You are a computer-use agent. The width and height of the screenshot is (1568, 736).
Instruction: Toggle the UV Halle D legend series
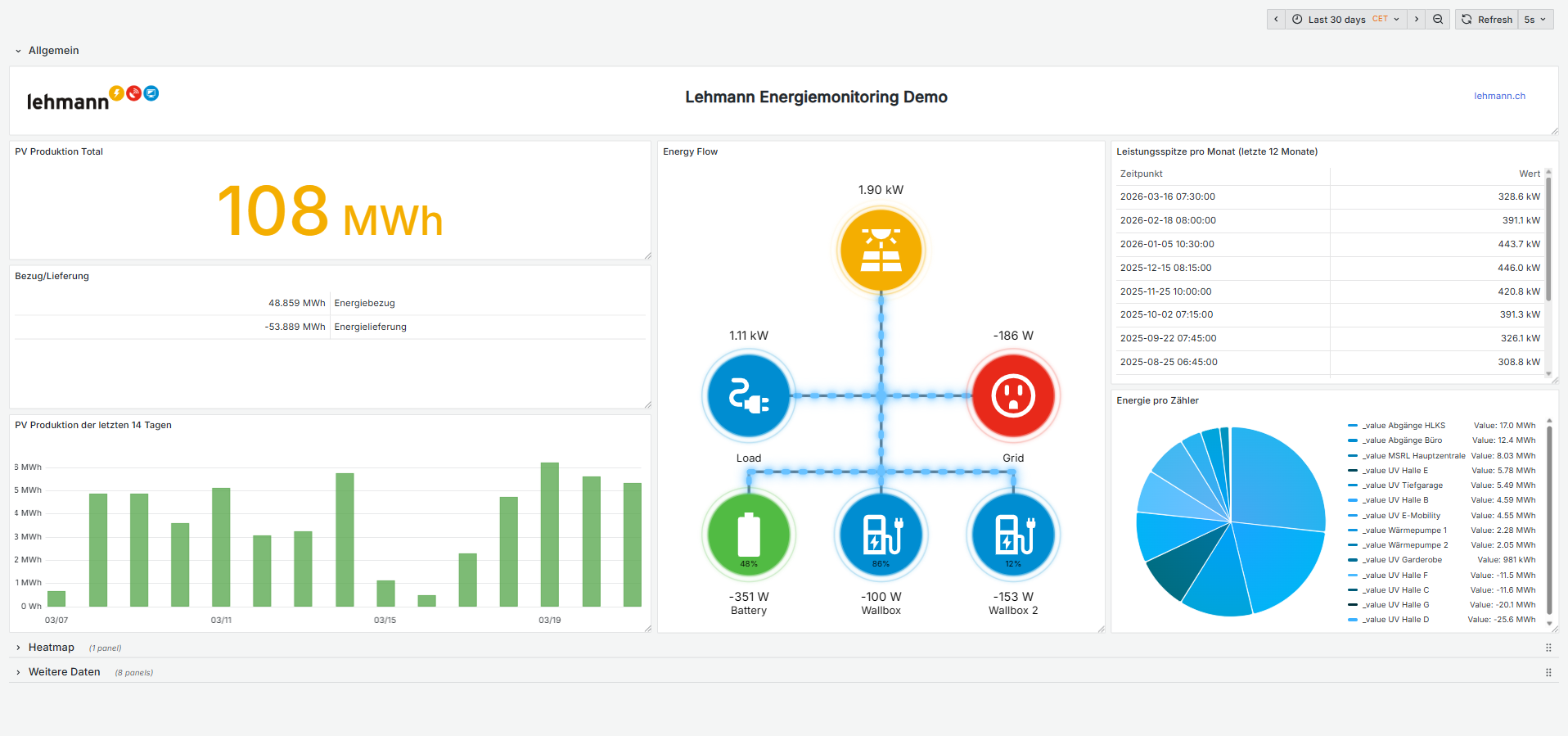click(x=1395, y=620)
